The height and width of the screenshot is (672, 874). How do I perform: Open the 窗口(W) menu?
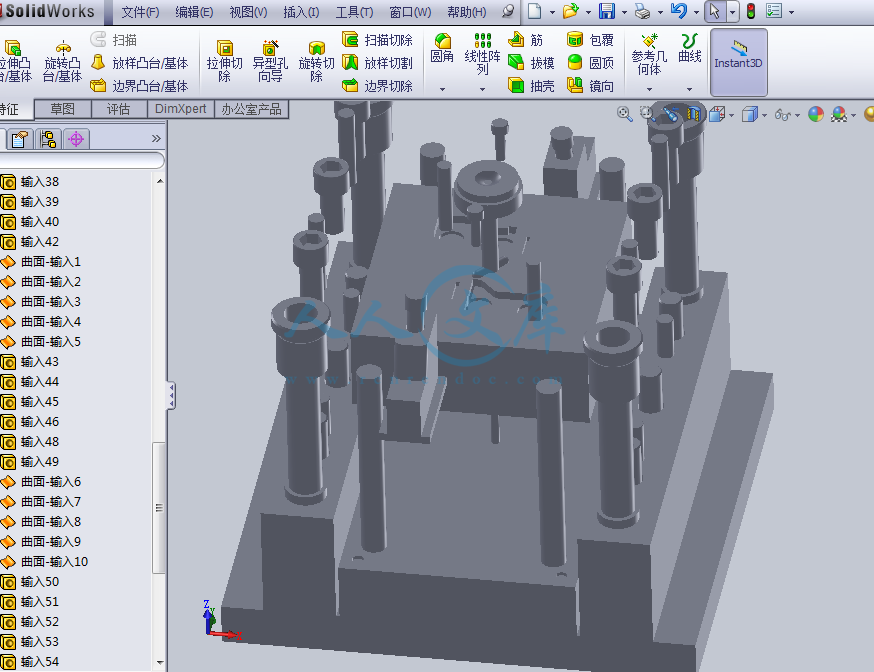pos(410,12)
